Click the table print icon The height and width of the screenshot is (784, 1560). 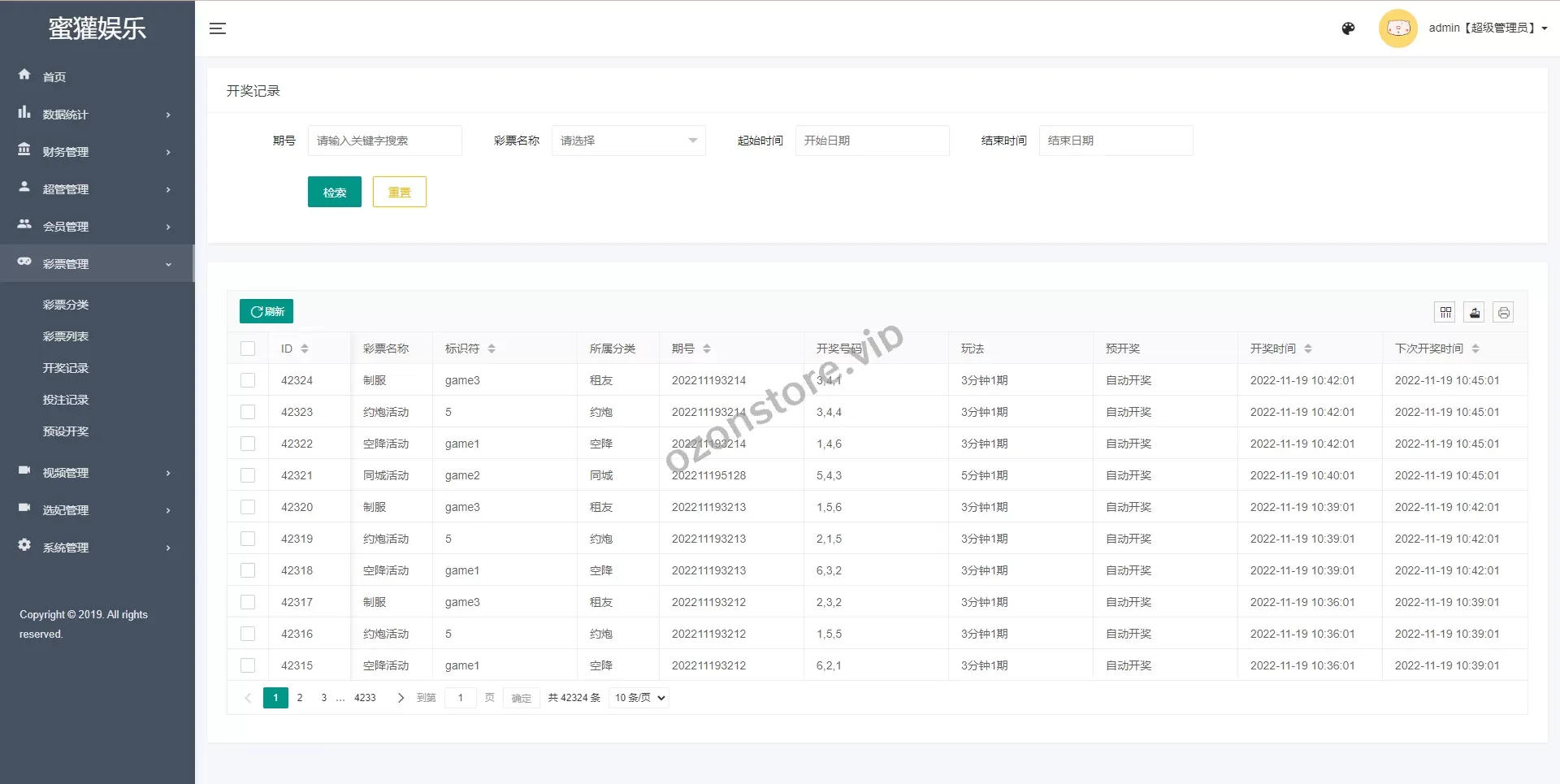pyautogui.click(x=1503, y=312)
